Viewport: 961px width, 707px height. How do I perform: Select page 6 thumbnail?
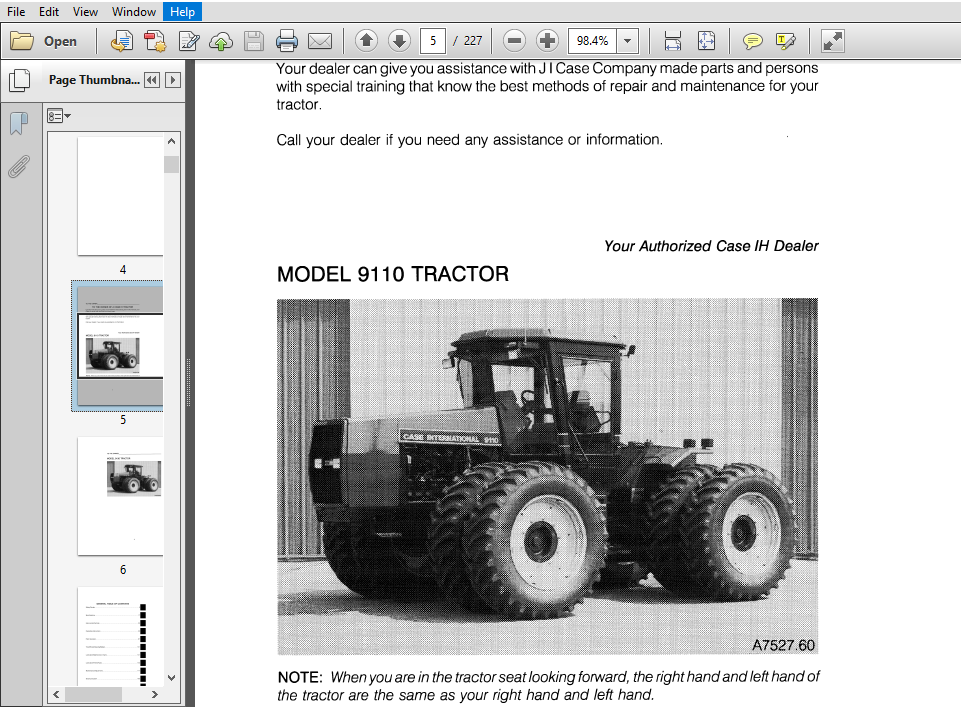tap(120, 496)
